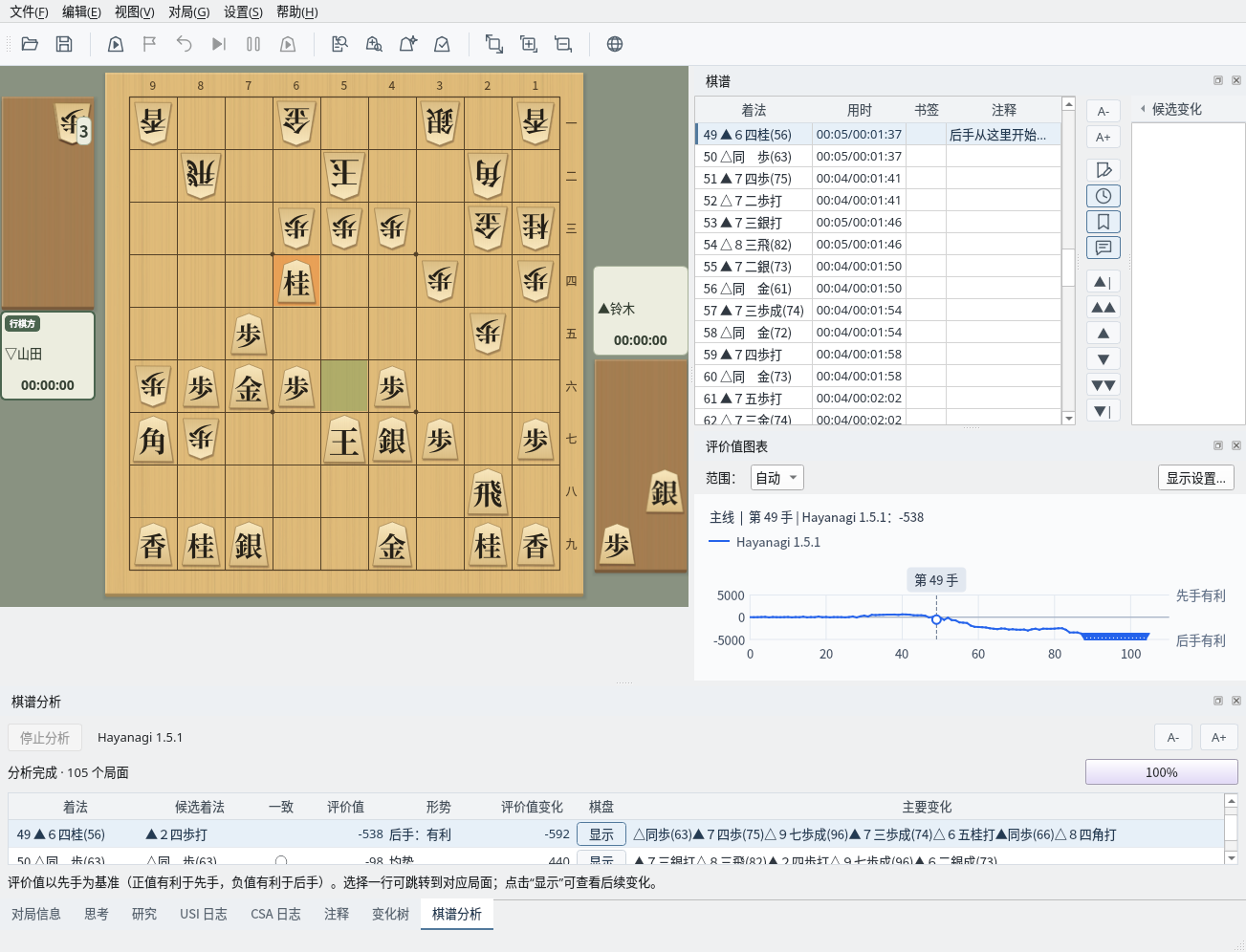1246x952 pixels.
Task: Open the 范围 自动 dropdown
Action: coord(776,478)
